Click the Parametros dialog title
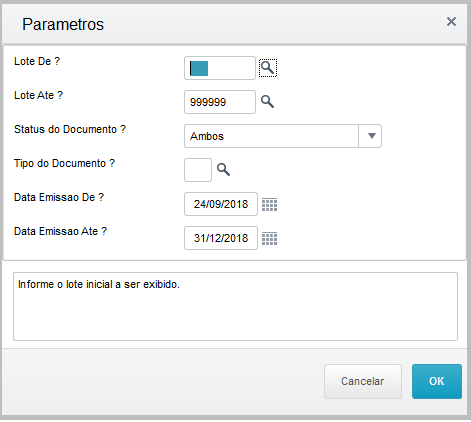The image size is (471, 422). (x=63, y=24)
